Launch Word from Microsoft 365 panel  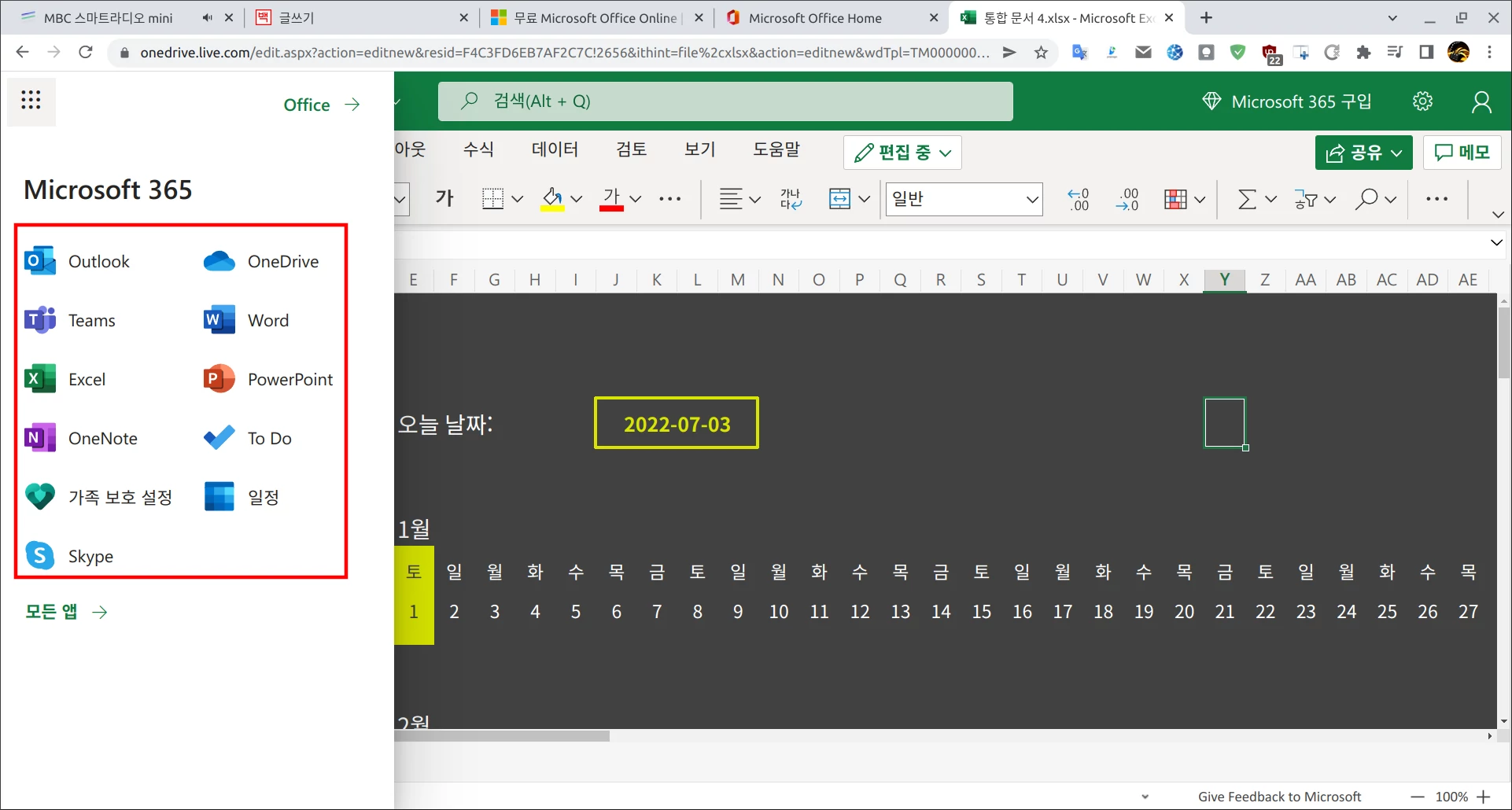click(246, 320)
